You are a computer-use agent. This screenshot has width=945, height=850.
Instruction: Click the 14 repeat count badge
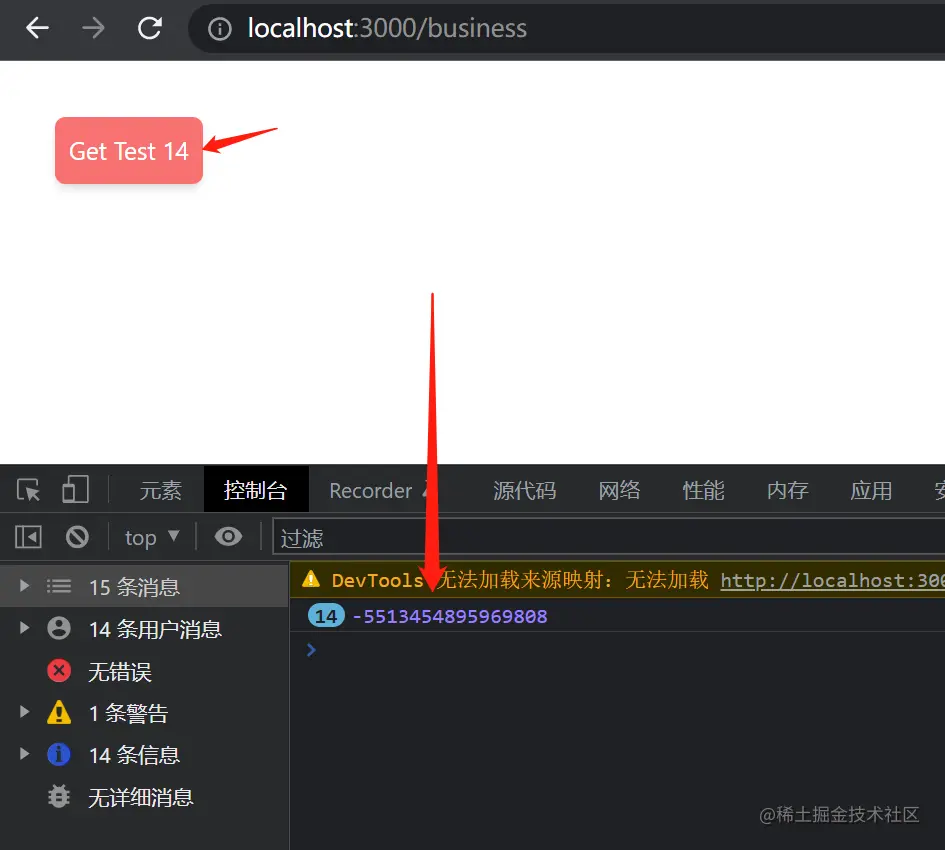pos(326,616)
